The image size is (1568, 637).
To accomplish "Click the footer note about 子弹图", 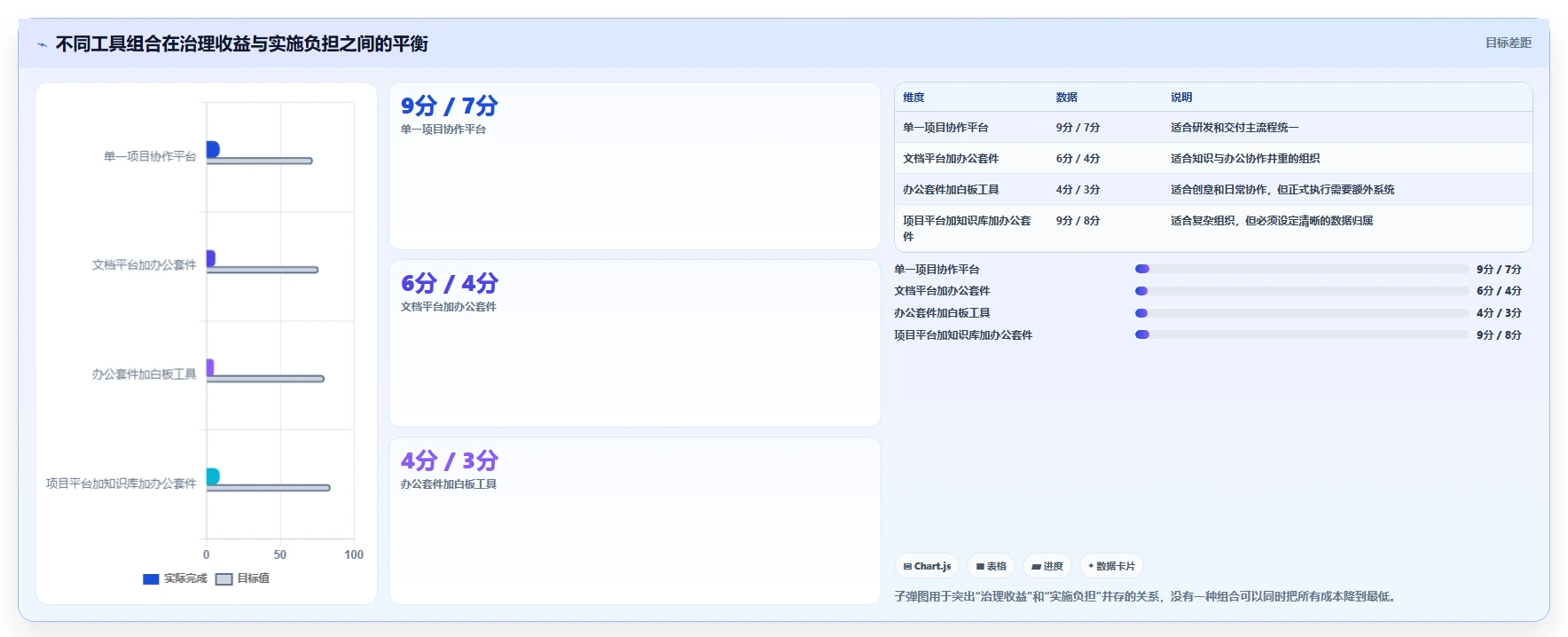I will pyautogui.click(x=1148, y=597).
